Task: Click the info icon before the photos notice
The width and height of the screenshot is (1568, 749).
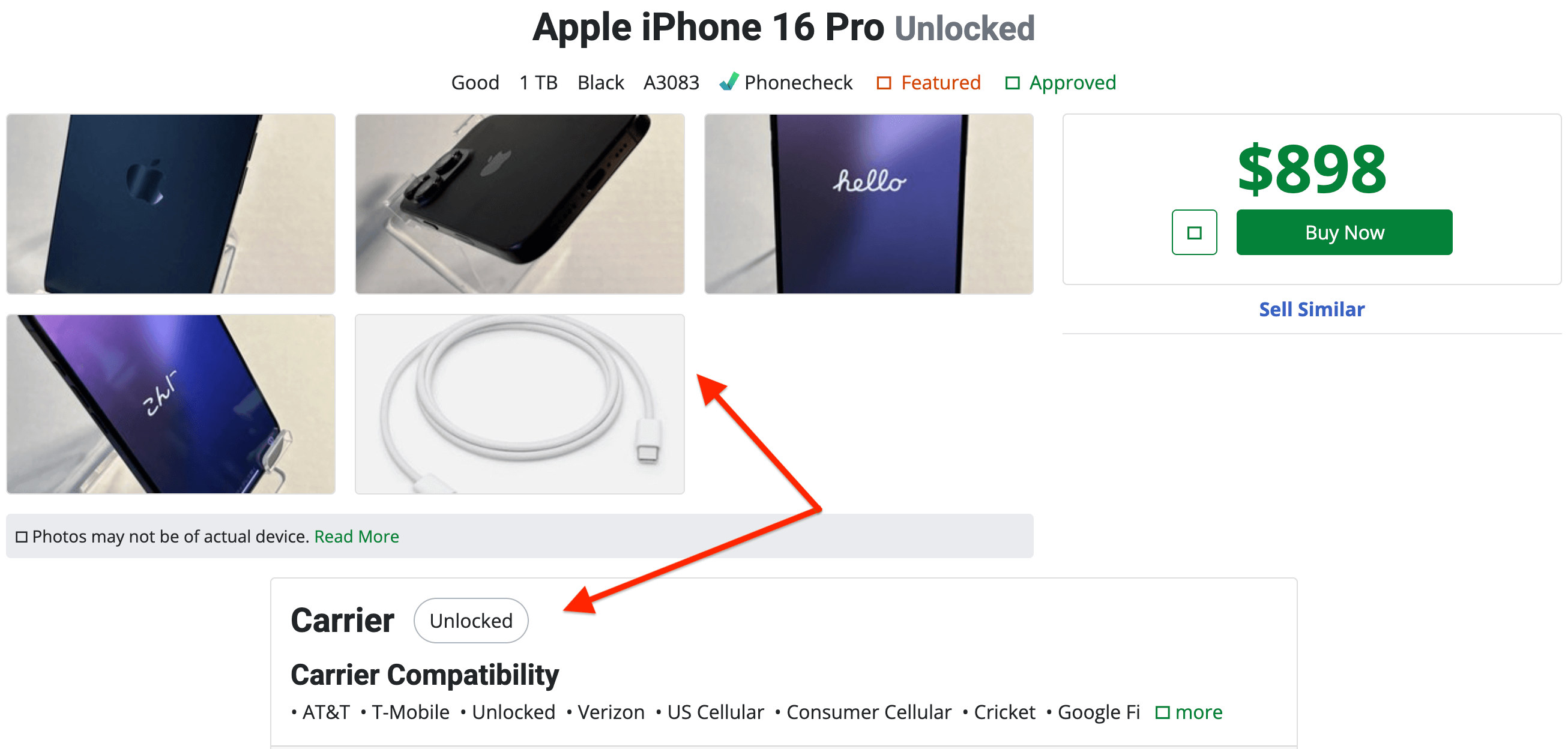Action: [x=21, y=537]
